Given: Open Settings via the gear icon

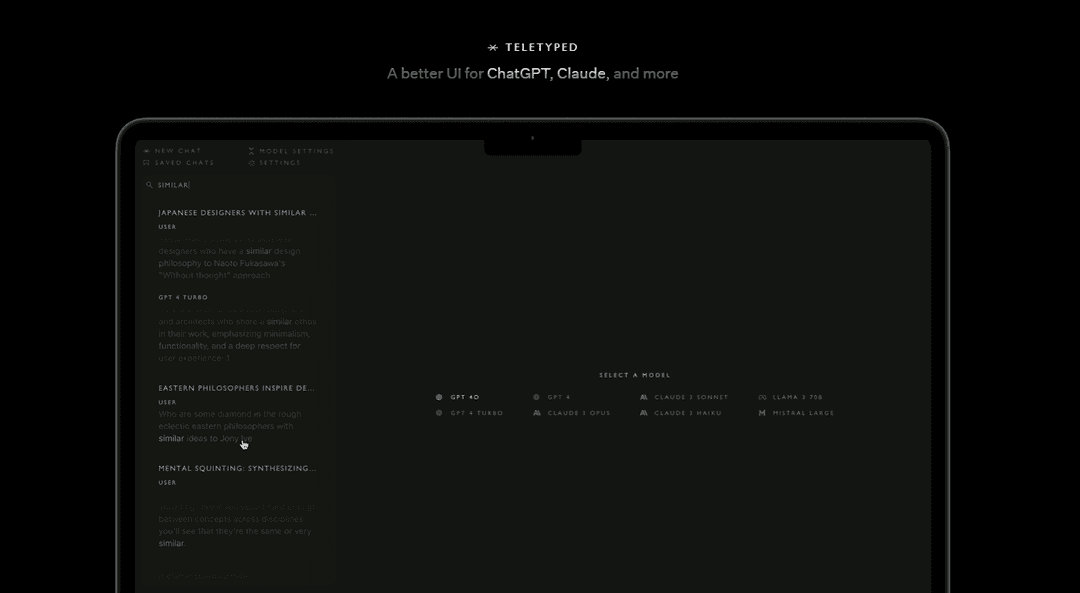Looking at the screenshot, I should [x=251, y=163].
